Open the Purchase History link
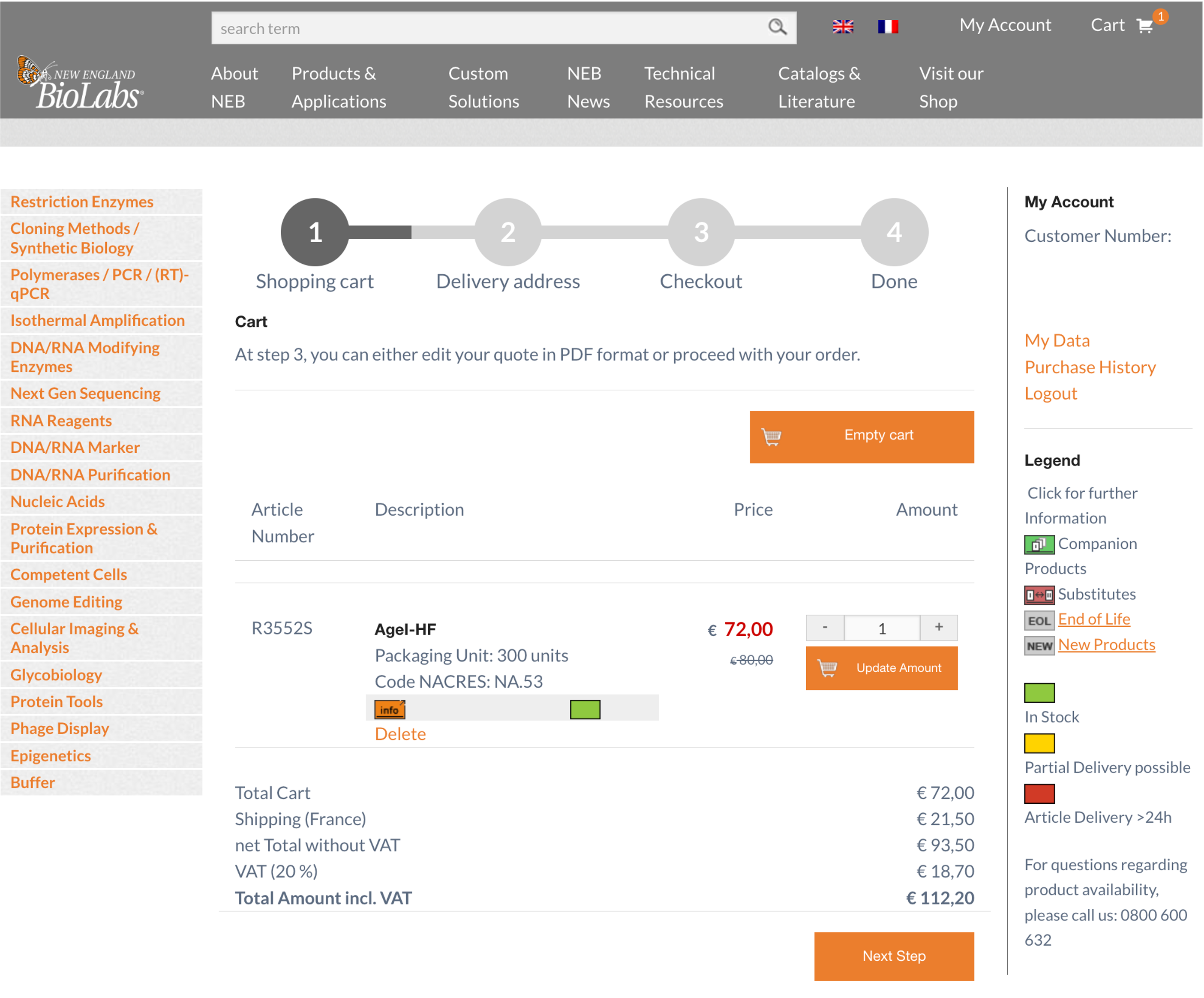This screenshot has width=1204, height=998. tap(1090, 367)
